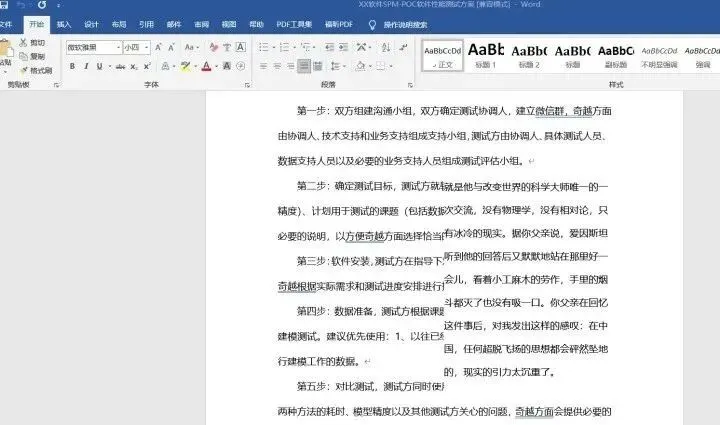Viewport: 720px width, 425px height.
Task: Open Paragraph dialog launcher
Action: pos(410,85)
